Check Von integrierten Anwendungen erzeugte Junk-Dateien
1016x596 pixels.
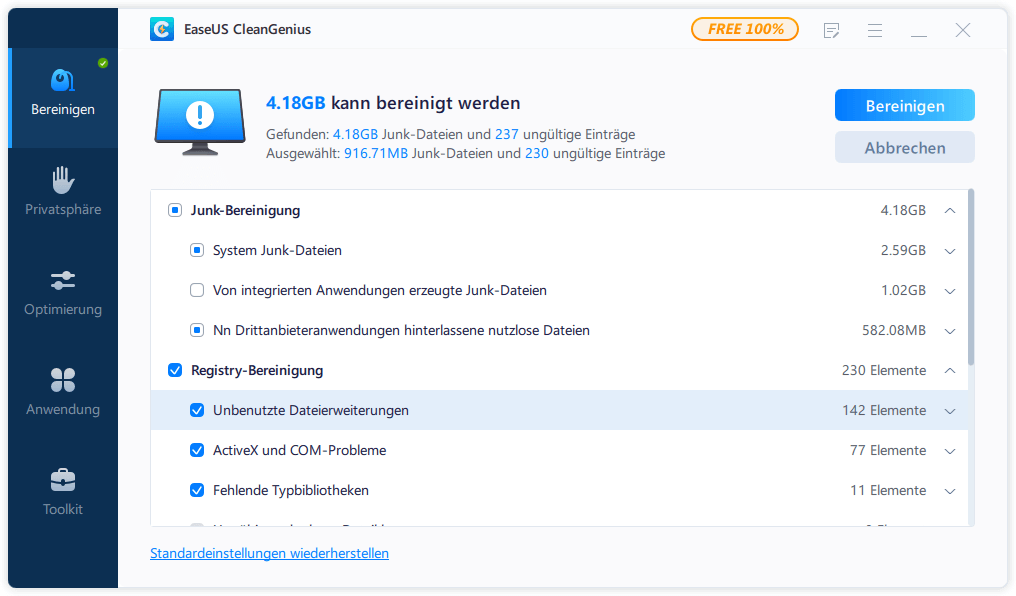[x=197, y=291]
